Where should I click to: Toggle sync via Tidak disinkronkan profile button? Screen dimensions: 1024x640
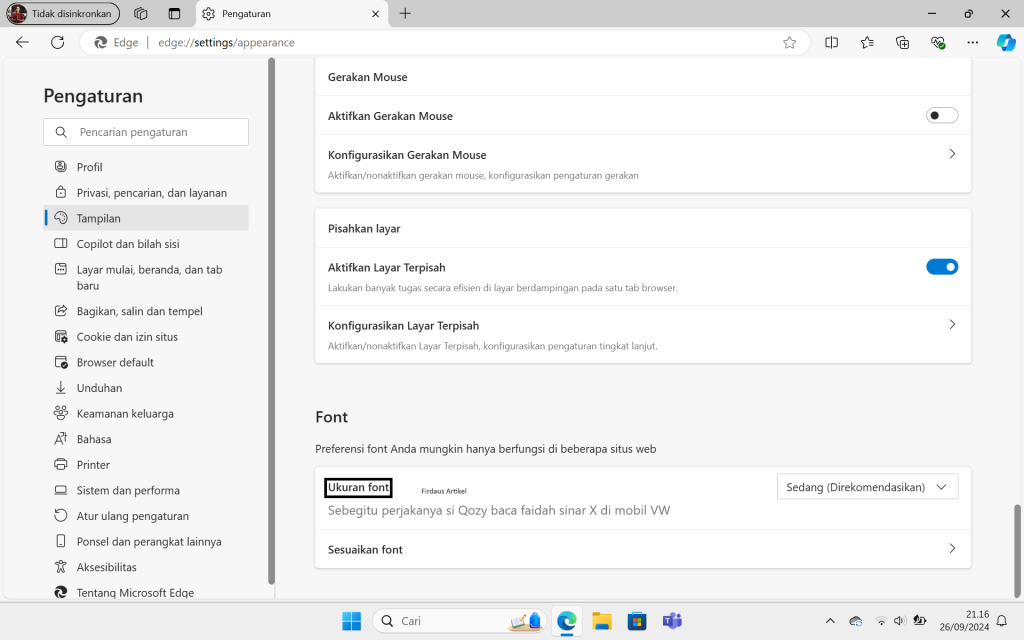62,13
